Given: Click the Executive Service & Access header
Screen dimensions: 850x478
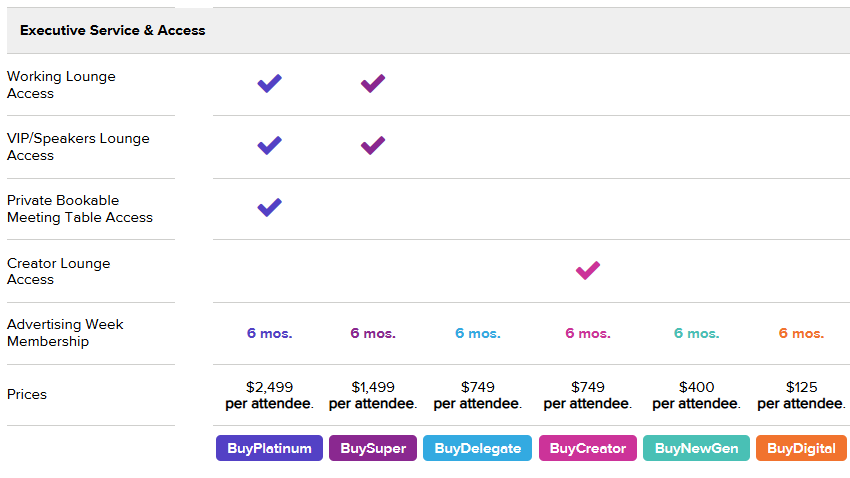Looking at the screenshot, I should [x=113, y=31].
